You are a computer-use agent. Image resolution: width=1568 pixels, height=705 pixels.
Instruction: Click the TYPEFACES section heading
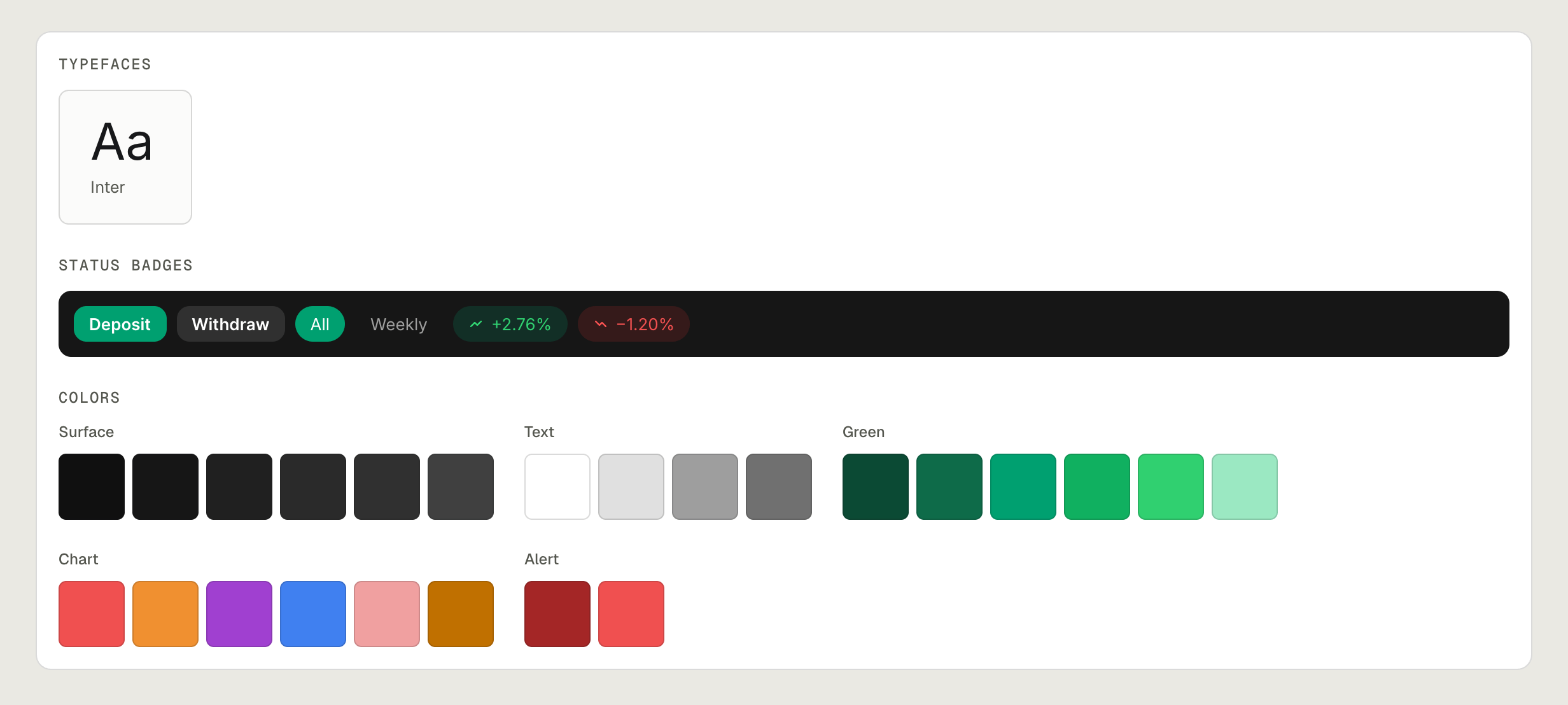pyautogui.click(x=105, y=64)
